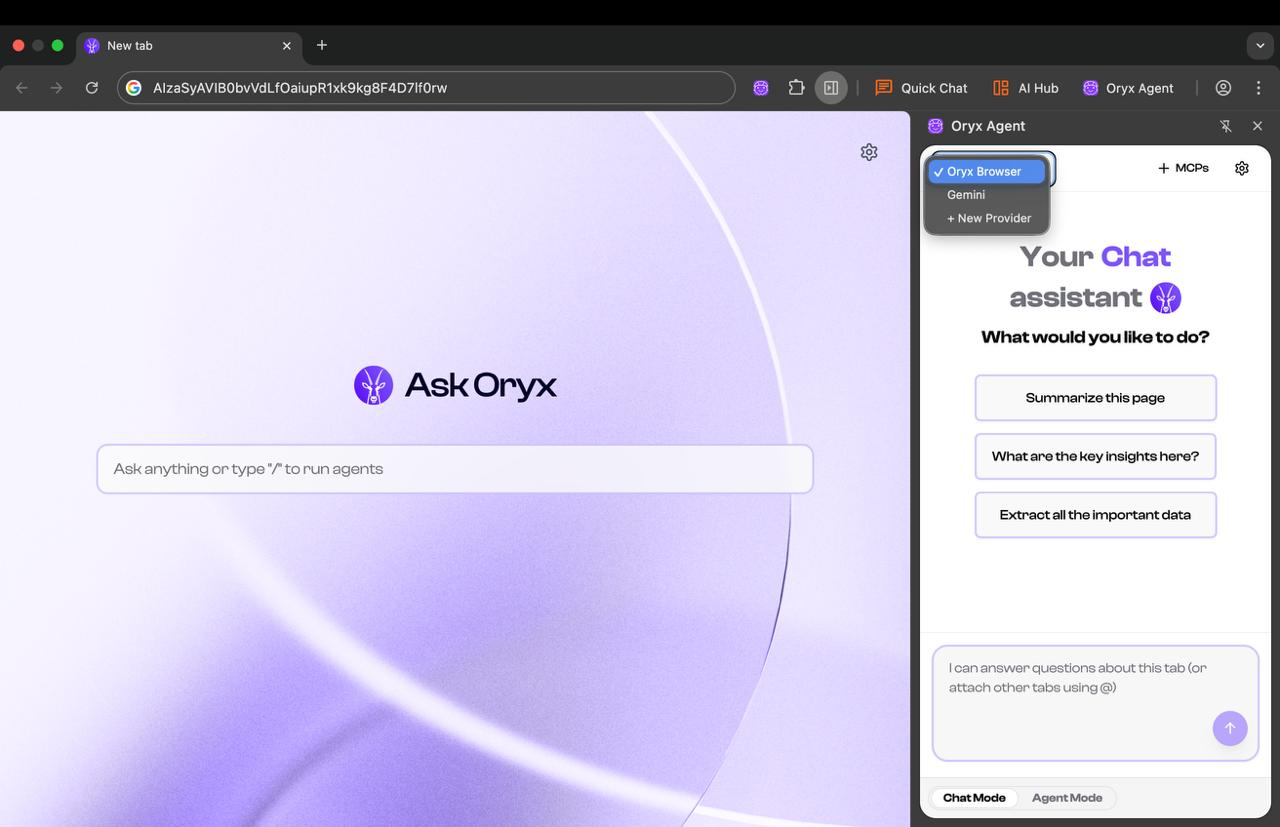This screenshot has height=827, width=1280.
Task: Click the browser back arrow
Action: click(22, 88)
